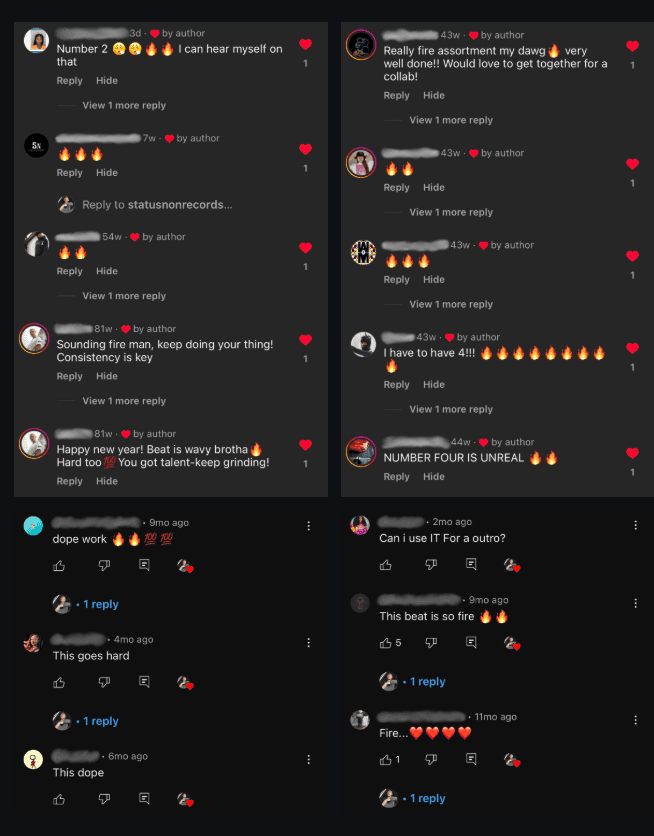Open 'Reply to statusnonrecords...' input field
The height and width of the screenshot is (836, 654).
coord(157,205)
